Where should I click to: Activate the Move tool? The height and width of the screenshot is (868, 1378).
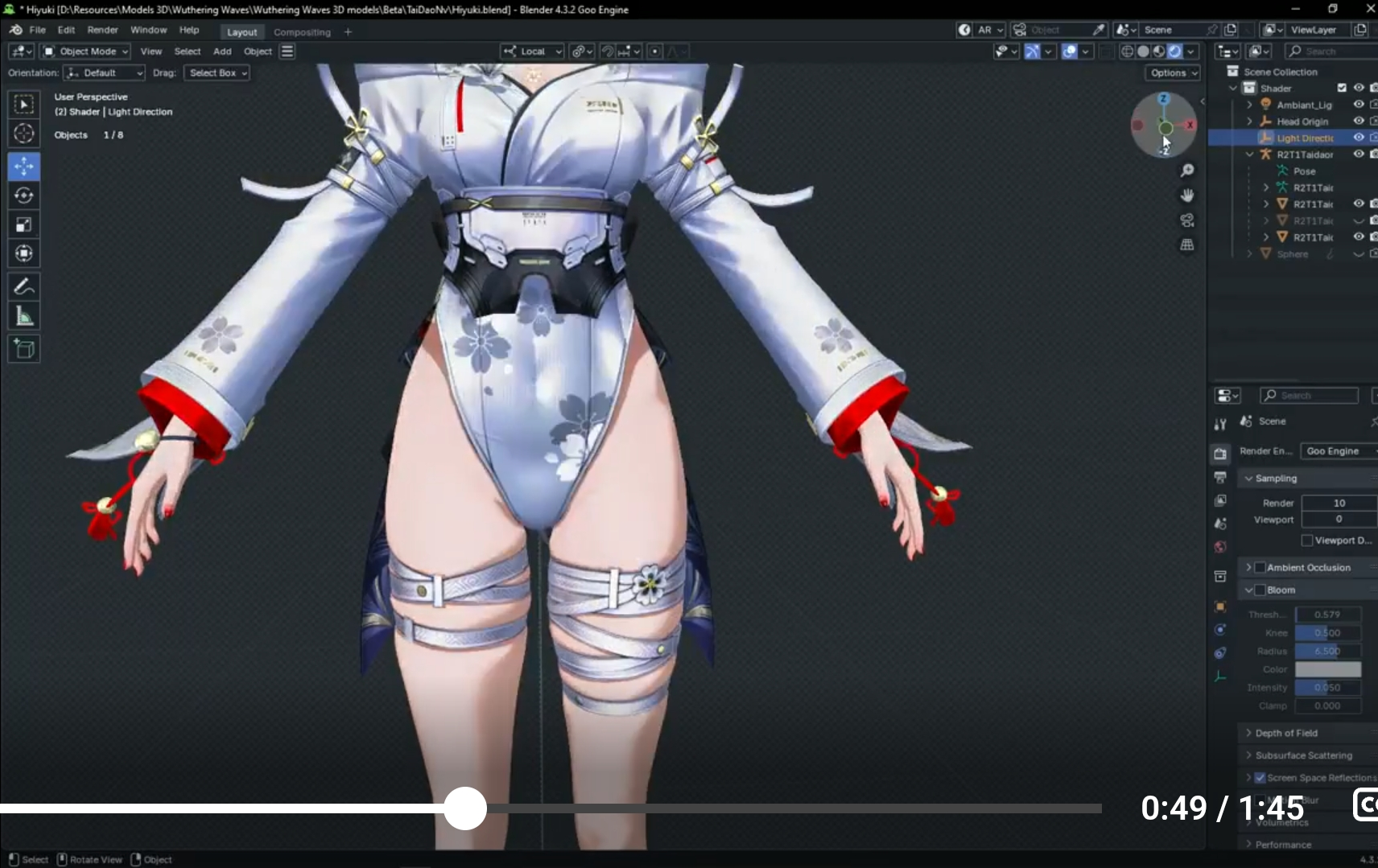click(x=24, y=167)
